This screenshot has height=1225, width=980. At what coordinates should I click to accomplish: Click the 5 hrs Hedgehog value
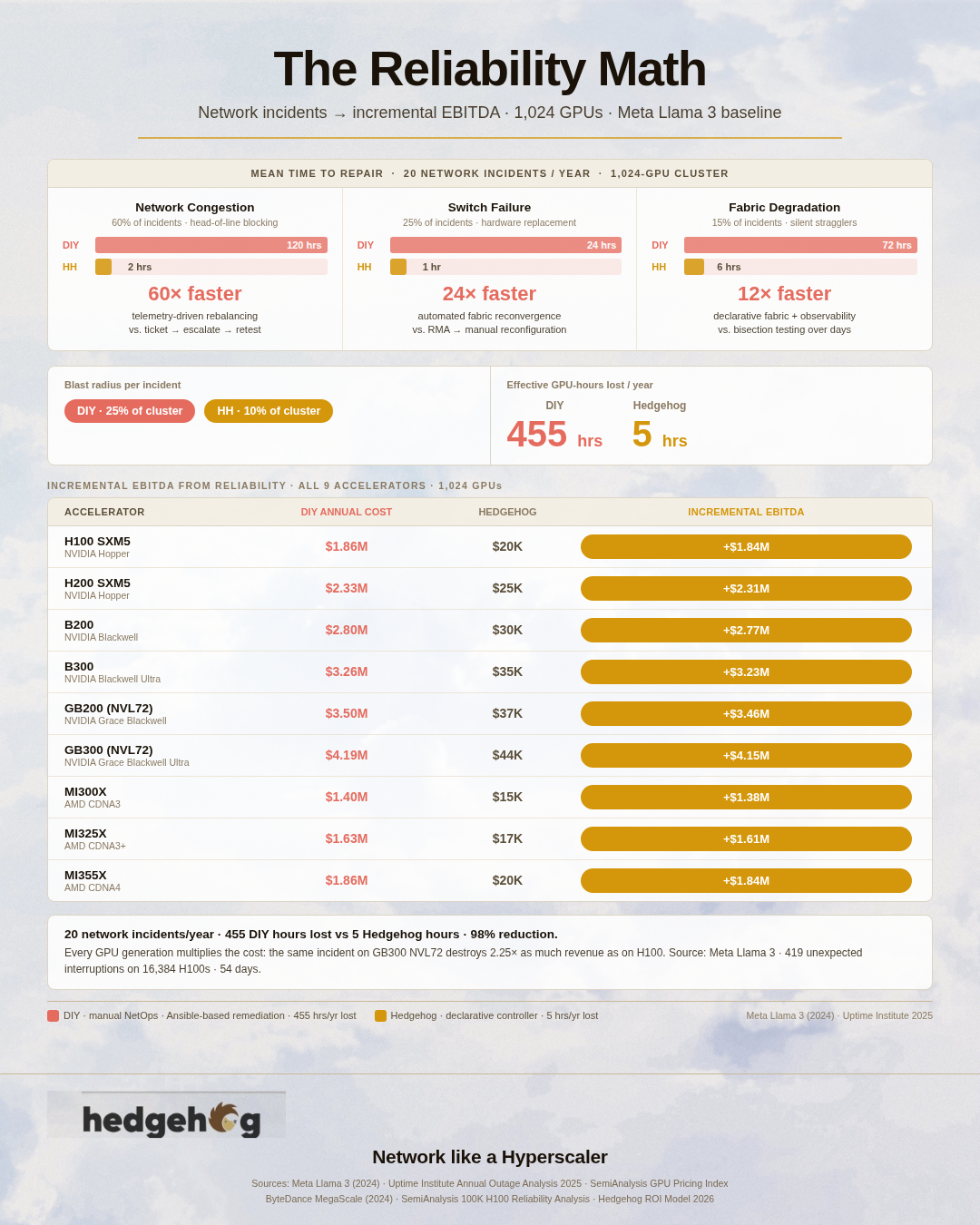(660, 435)
